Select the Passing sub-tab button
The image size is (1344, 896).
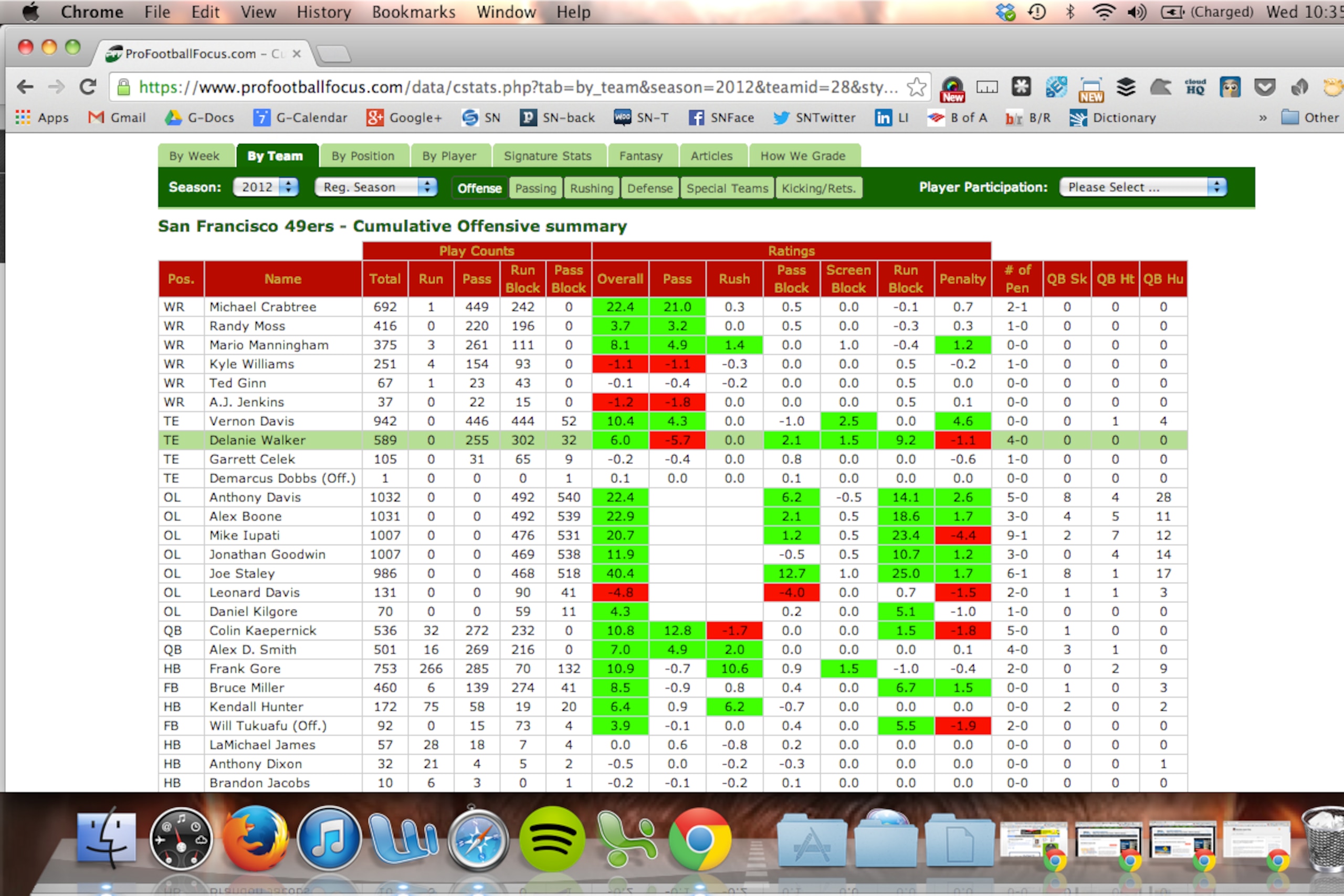pos(535,188)
